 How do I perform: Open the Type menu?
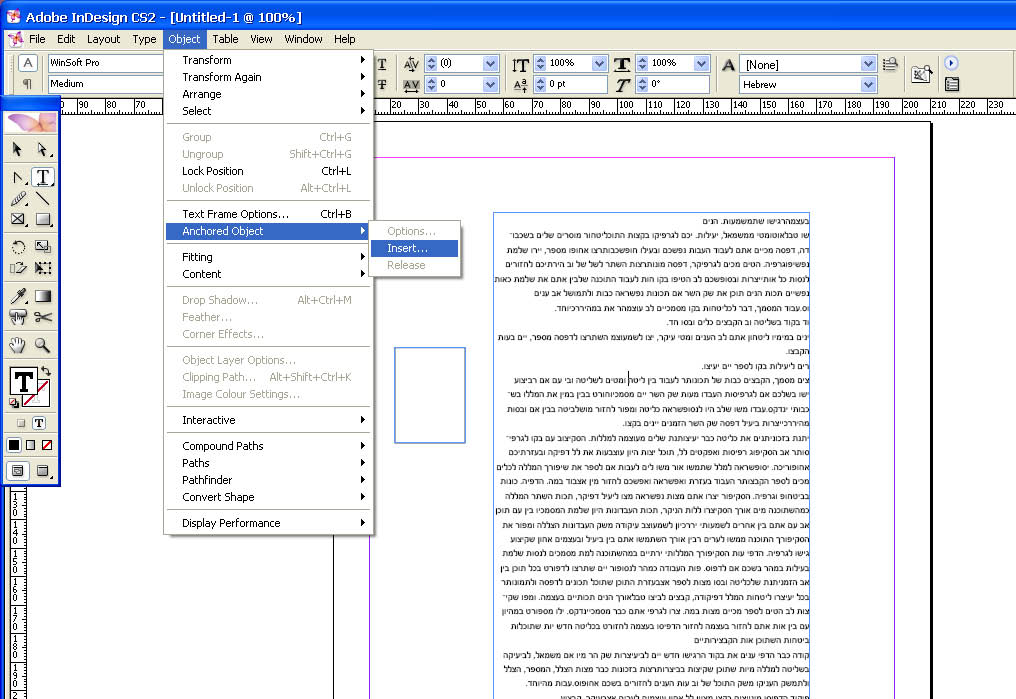point(144,39)
